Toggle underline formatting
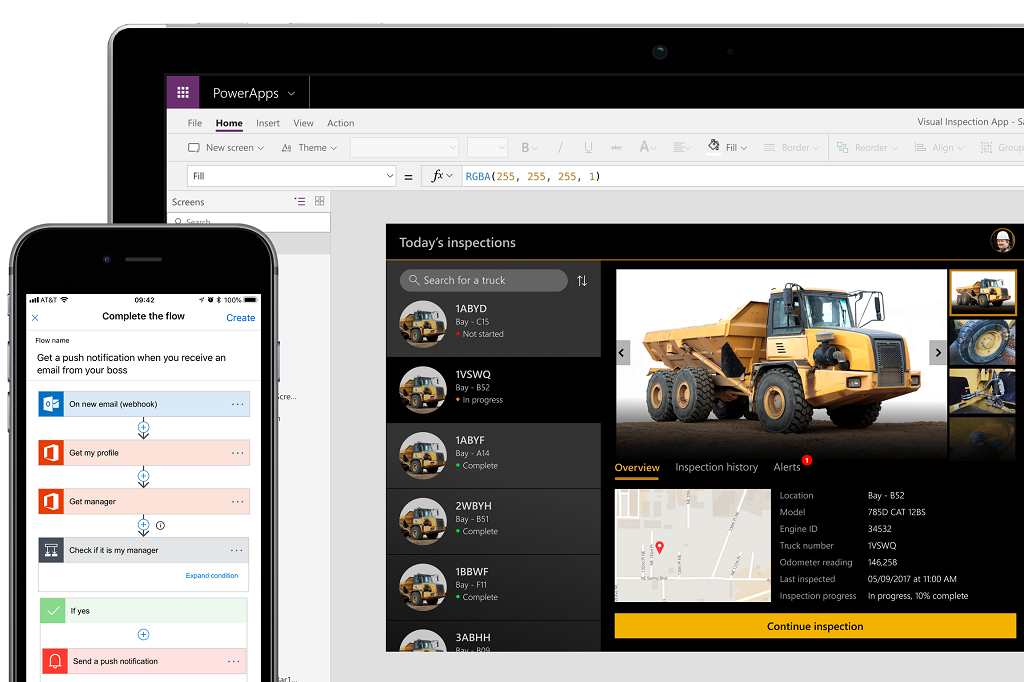1024x682 pixels. pos(588,148)
